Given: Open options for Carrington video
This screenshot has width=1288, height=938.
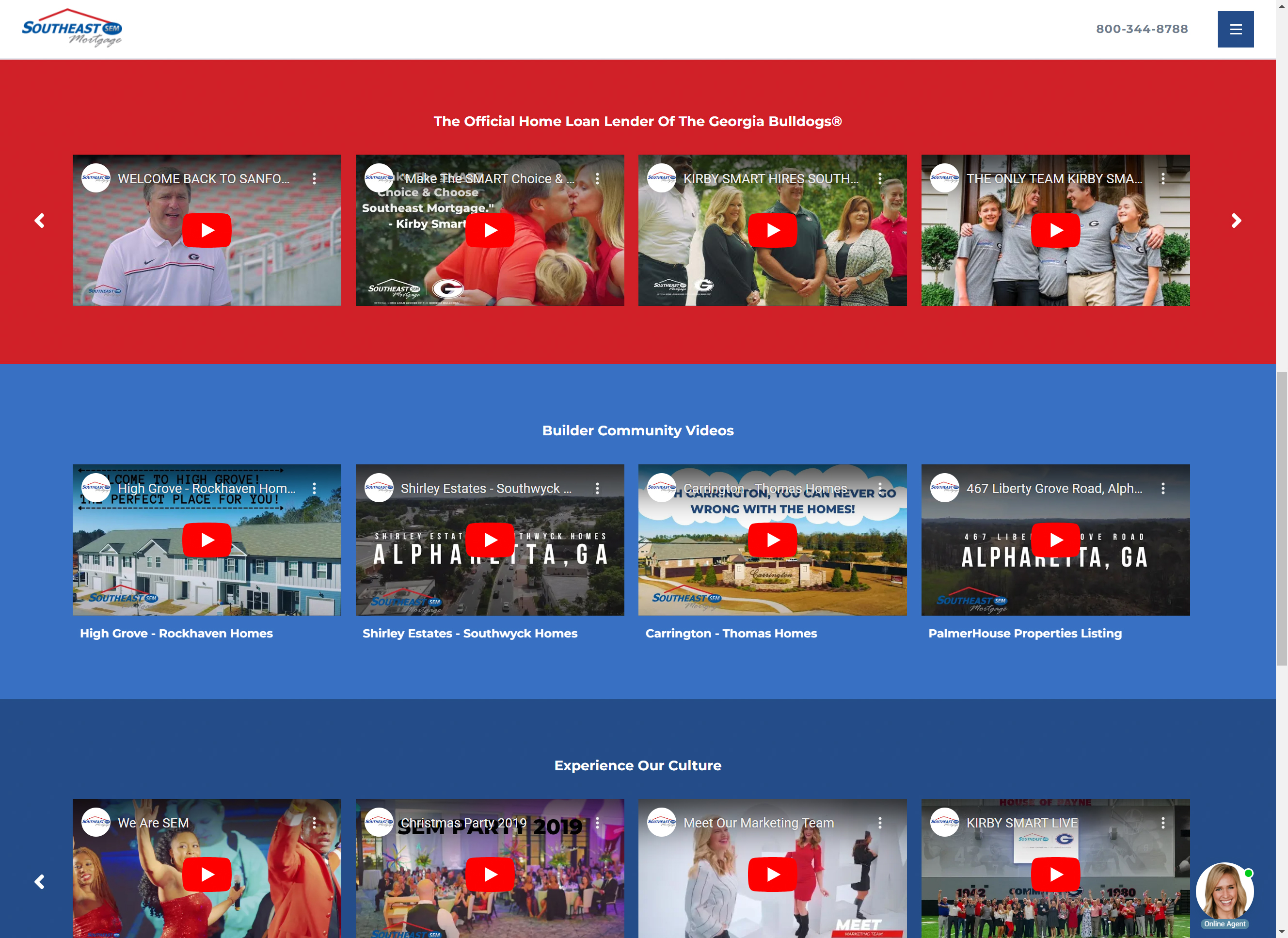Looking at the screenshot, I should pyautogui.click(x=880, y=488).
